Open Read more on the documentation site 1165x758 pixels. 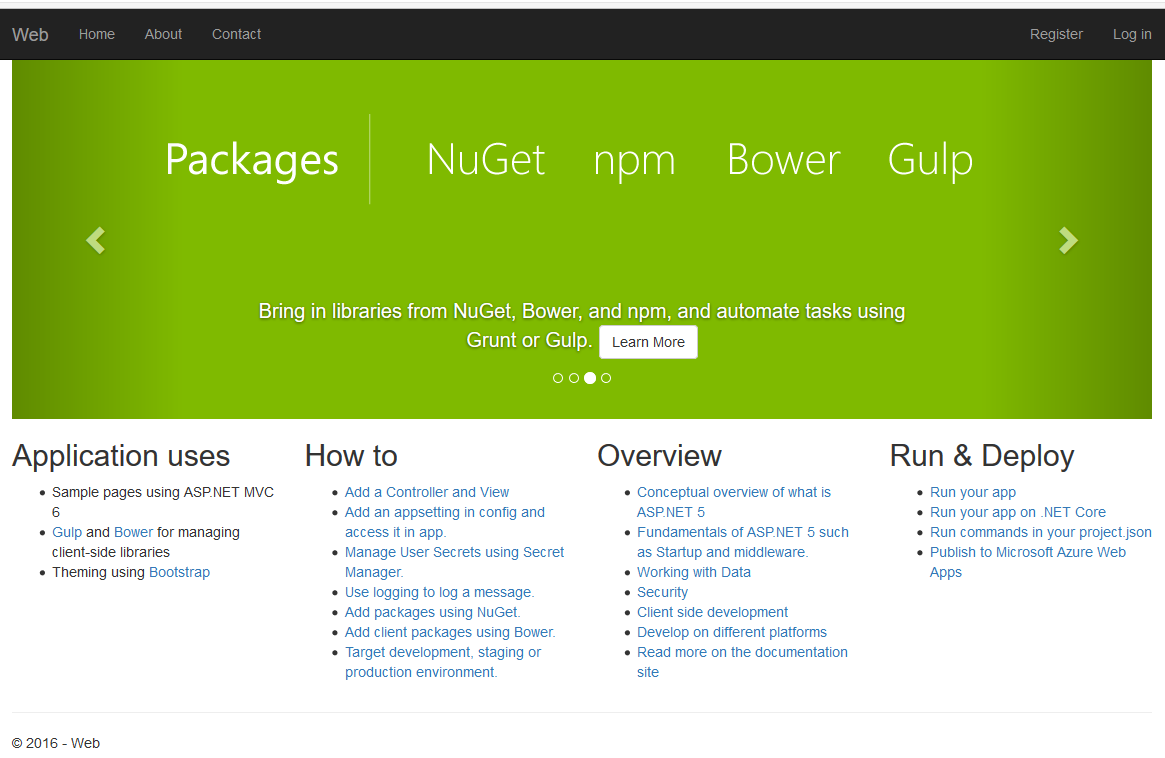point(742,662)
